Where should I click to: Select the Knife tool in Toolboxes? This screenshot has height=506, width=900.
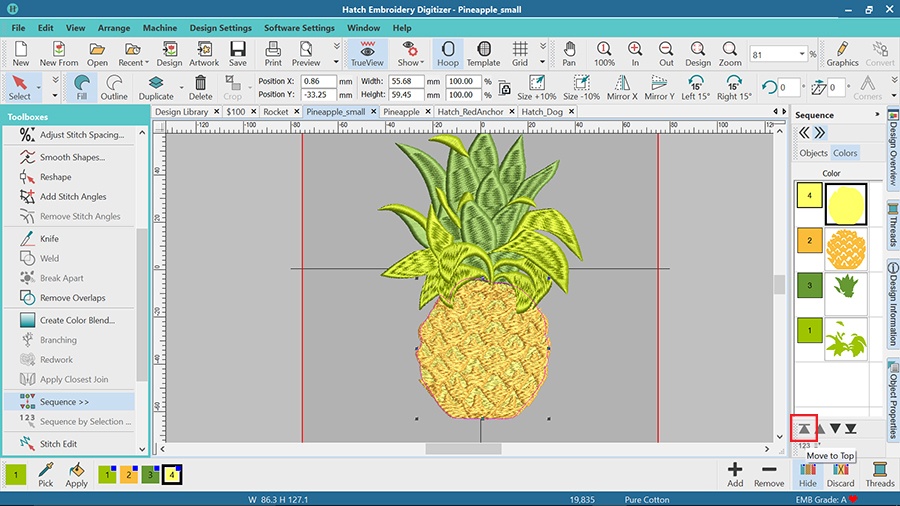point(49,239)
